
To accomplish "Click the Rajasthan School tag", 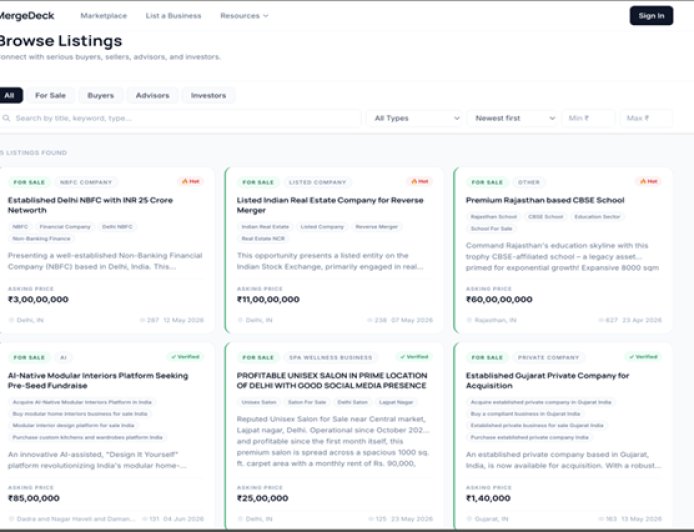I will (x=494, y=216).
